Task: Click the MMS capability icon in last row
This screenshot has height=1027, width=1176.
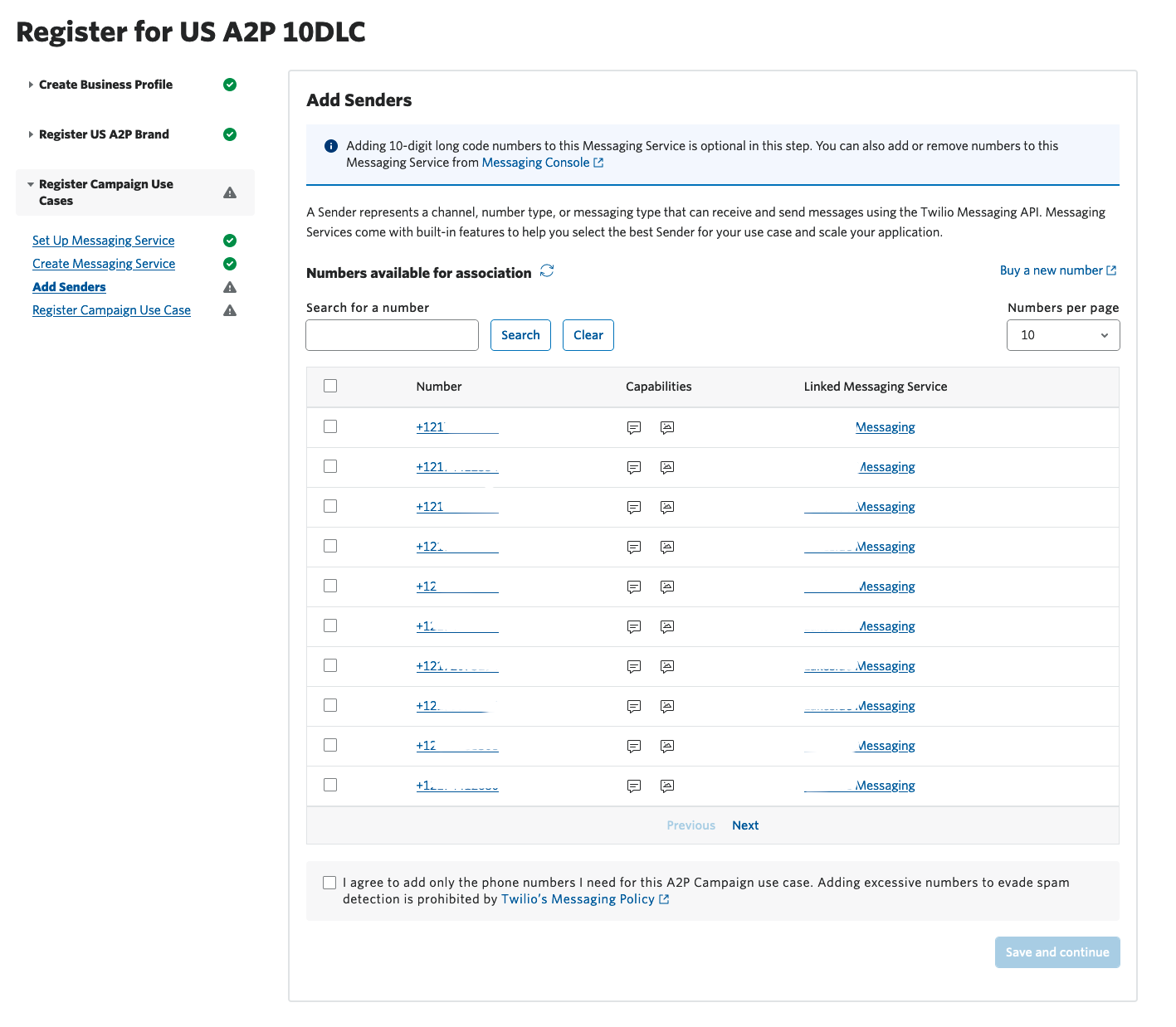Action: [667, 786]
